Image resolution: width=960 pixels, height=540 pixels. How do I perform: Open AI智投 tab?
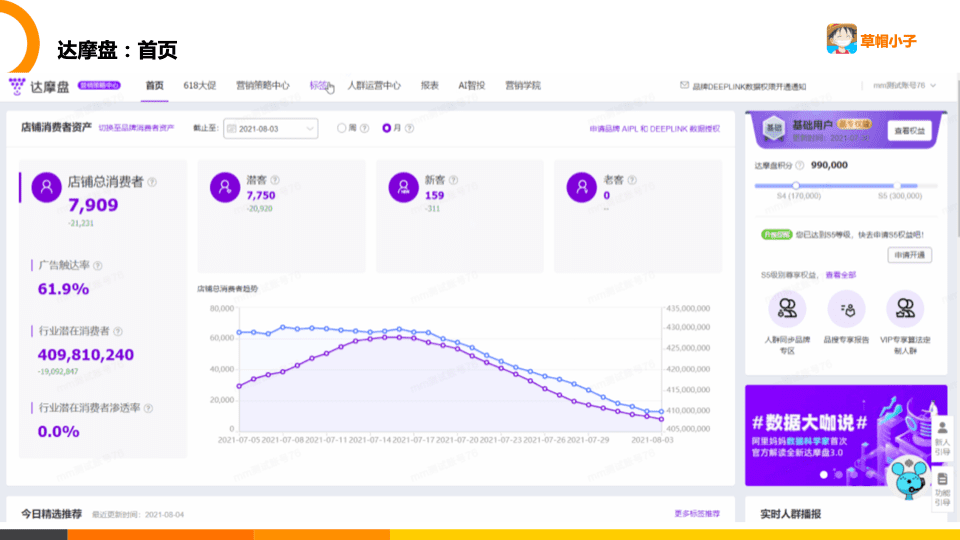point(471,86)
